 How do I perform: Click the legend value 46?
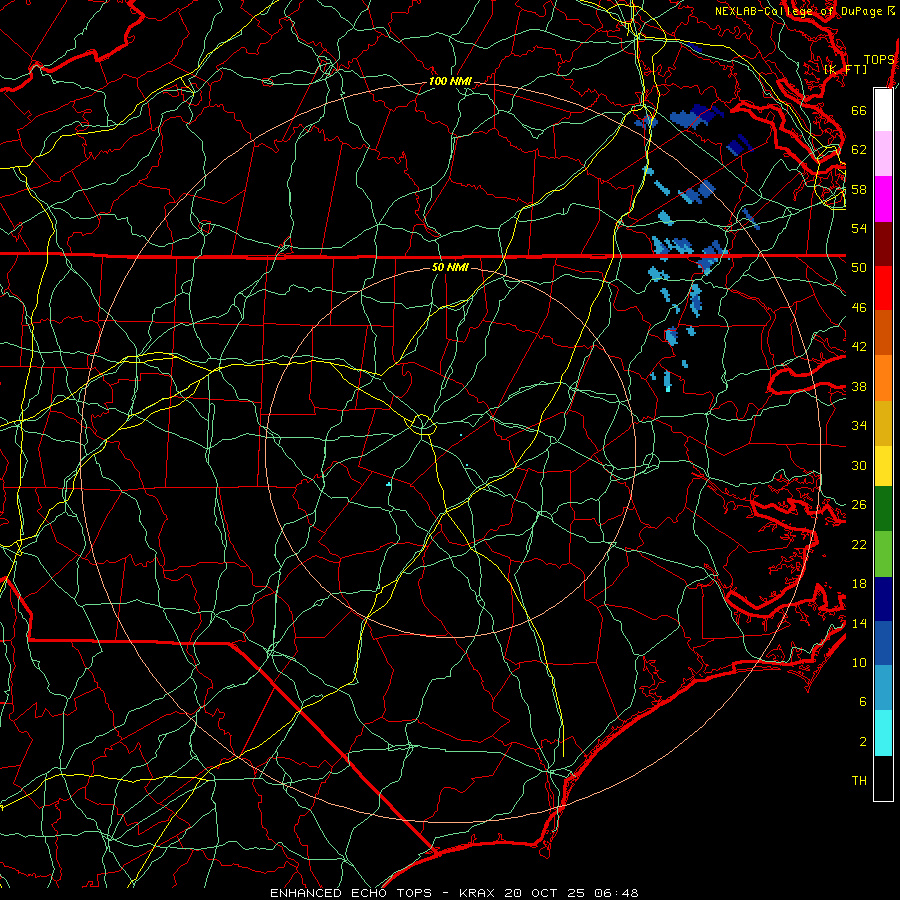point(859,308)
